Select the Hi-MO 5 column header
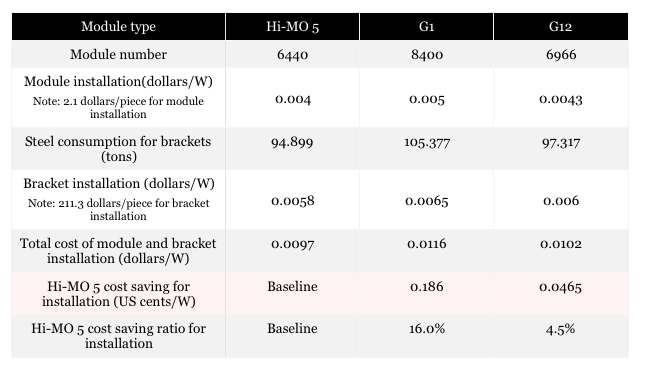The image size is (653, 374). [293, 27]
